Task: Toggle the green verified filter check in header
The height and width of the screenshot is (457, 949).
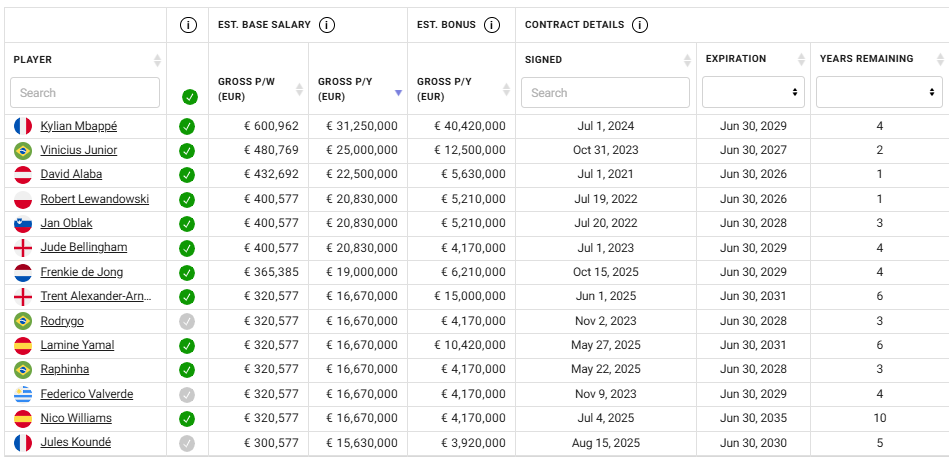Action: 189,97
